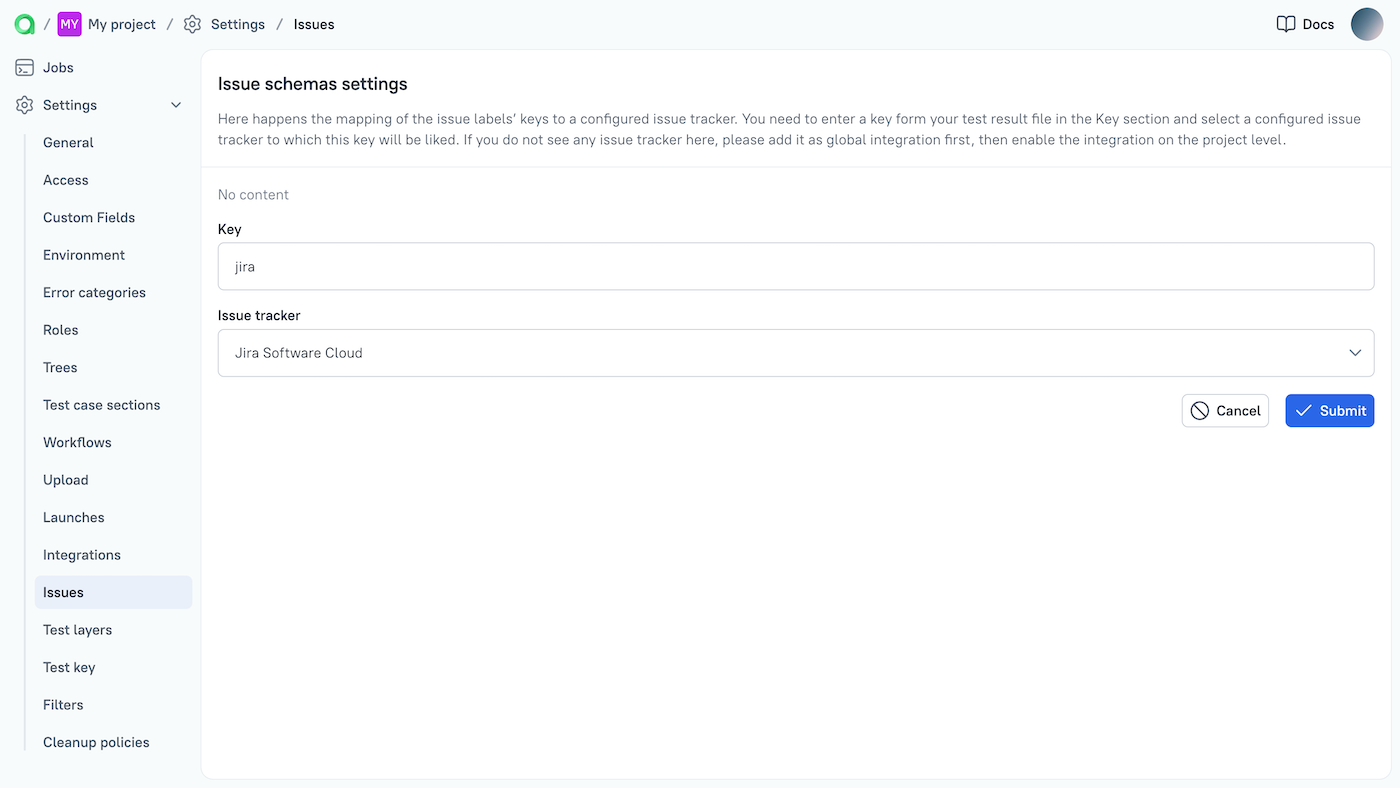The width and height of the screenshot is (1400, 788).
Task: Click the Submit button
Action: pos(1329,411)
